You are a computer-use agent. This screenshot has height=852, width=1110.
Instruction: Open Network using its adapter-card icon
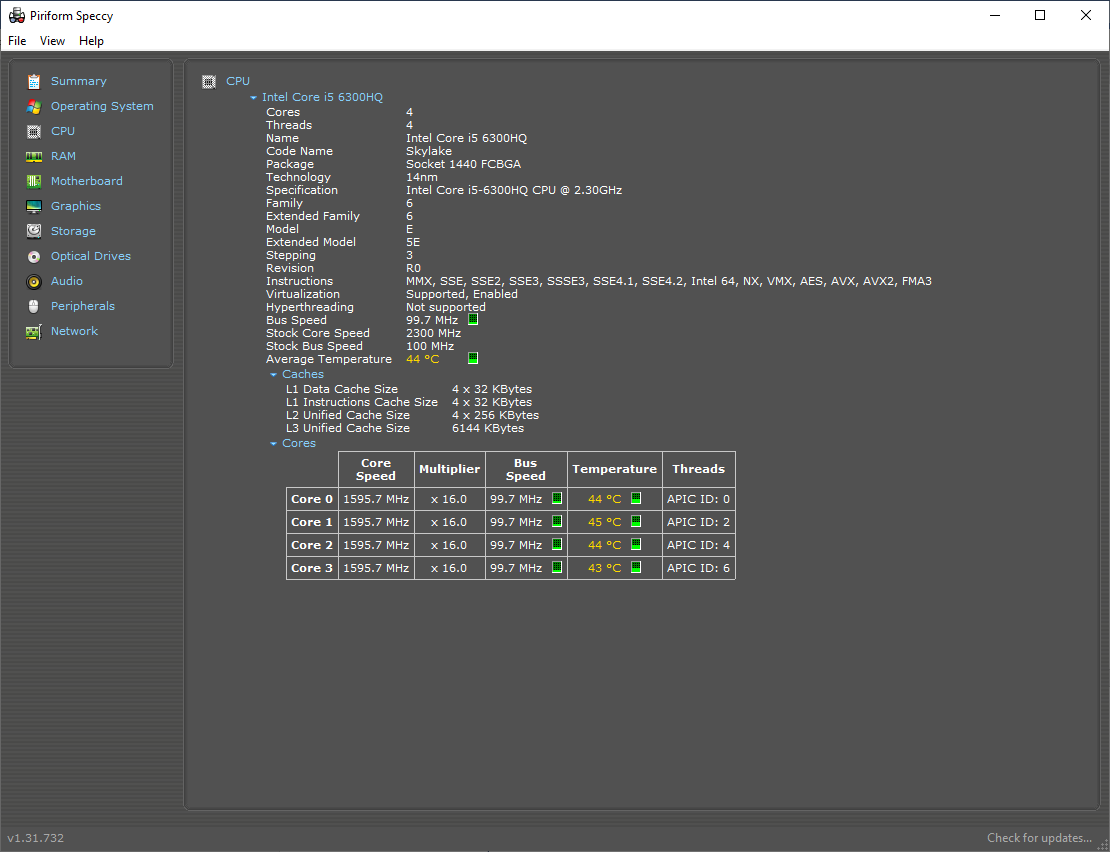click(x=34, y=331)
